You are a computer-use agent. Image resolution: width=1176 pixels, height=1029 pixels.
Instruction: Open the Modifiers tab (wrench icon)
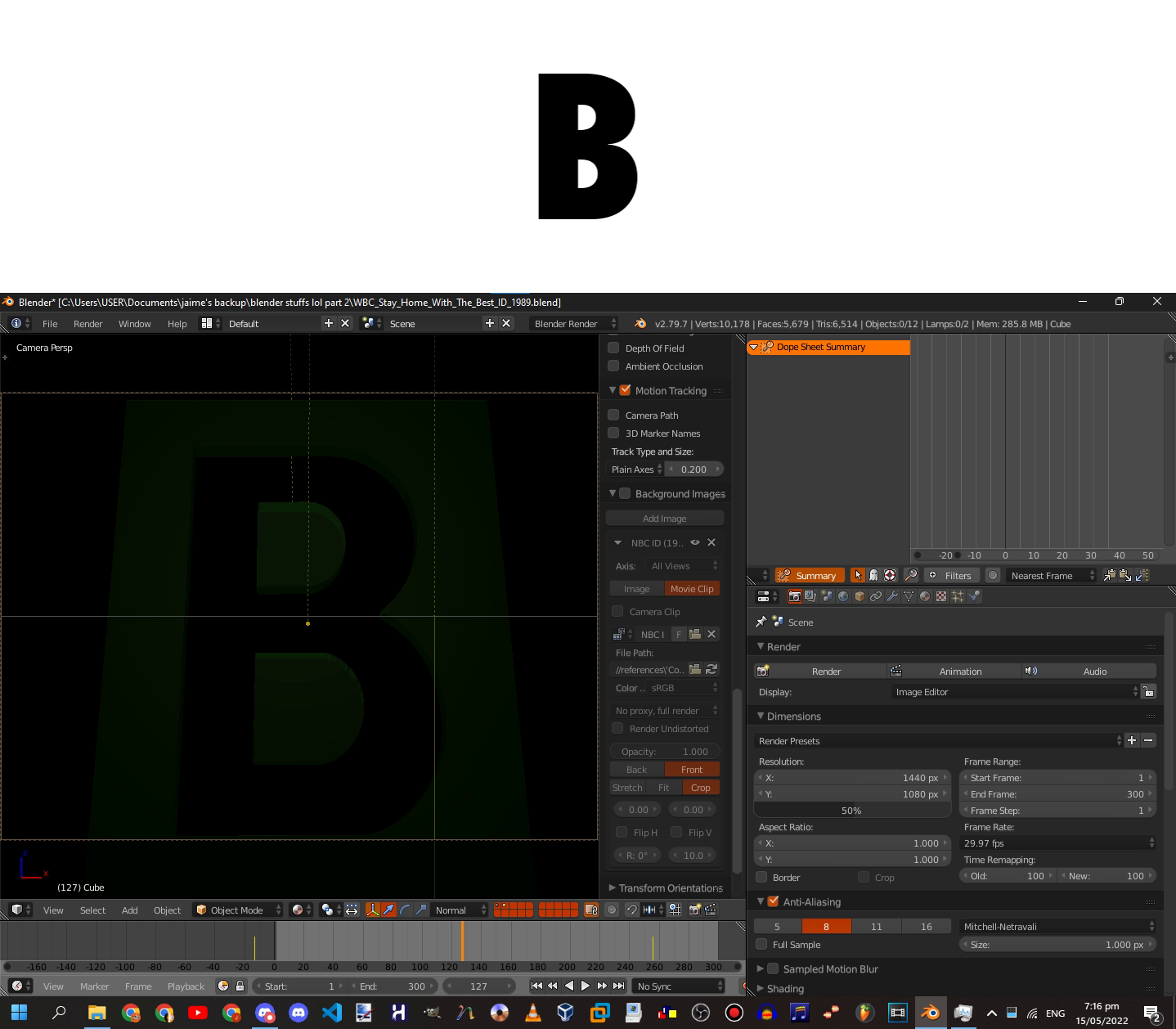tap(892, 596)
